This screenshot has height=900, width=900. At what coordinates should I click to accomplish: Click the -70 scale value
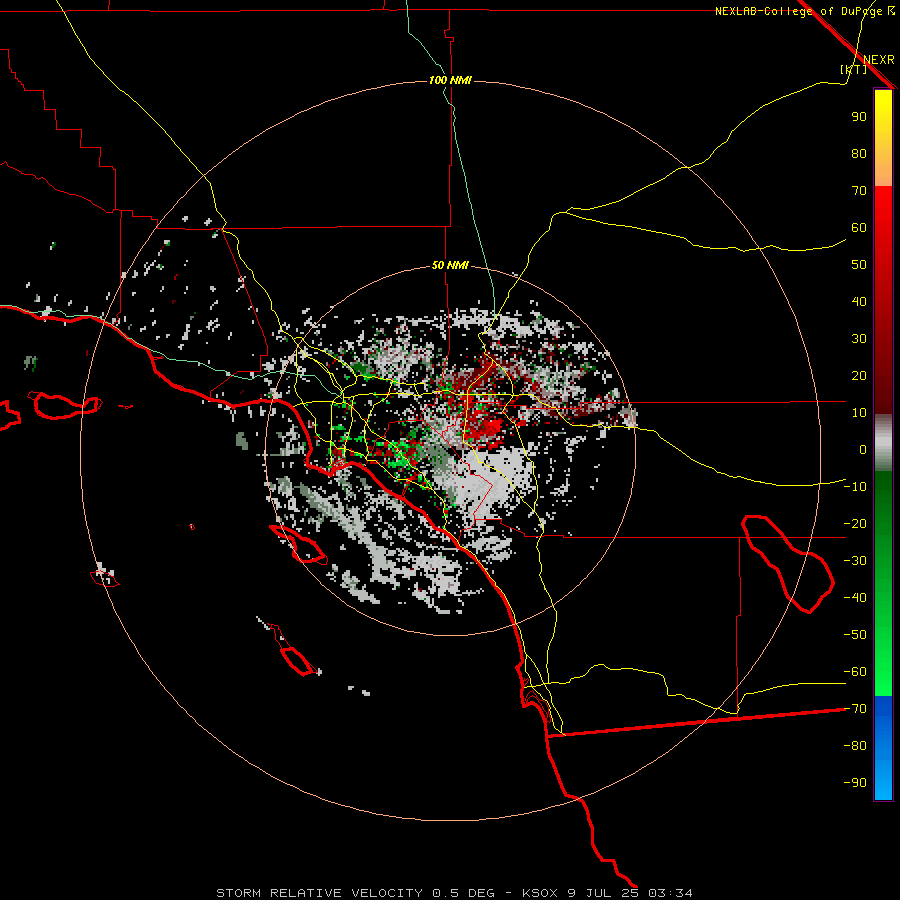855,709
